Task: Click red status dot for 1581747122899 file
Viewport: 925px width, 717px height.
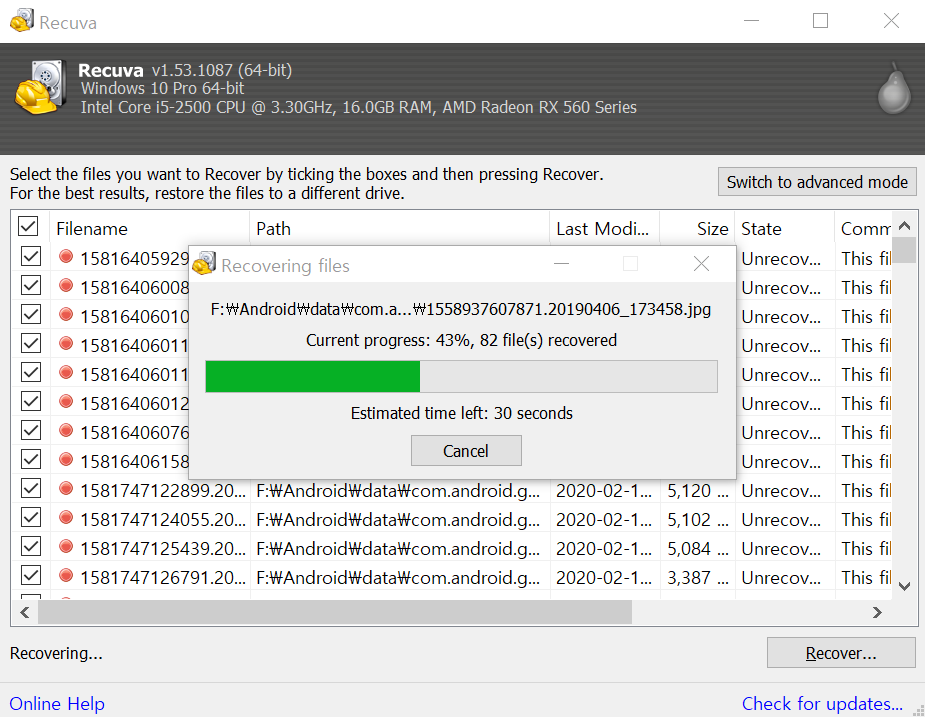Action: click(66, 489)
